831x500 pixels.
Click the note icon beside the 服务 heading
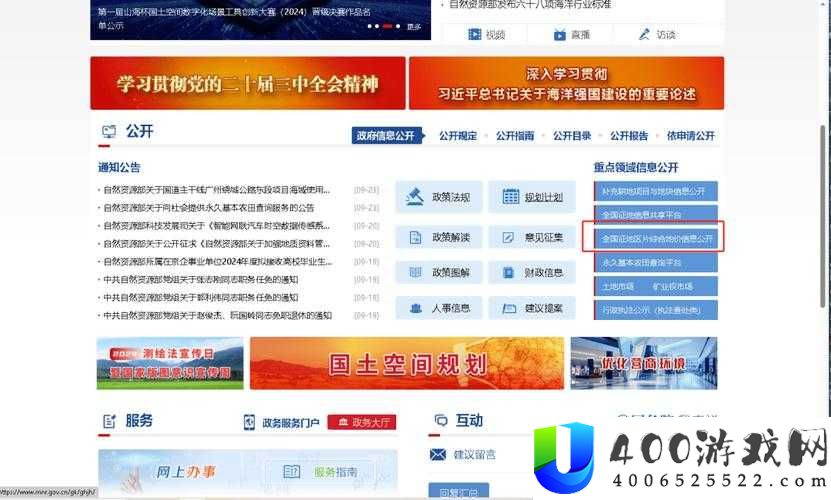[109, 422]
